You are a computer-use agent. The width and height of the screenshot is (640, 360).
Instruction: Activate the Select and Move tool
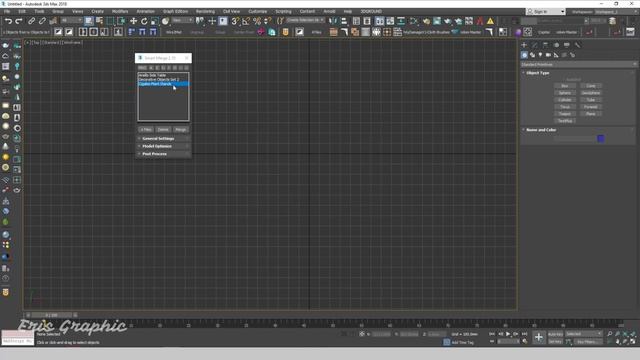point(133,21)
